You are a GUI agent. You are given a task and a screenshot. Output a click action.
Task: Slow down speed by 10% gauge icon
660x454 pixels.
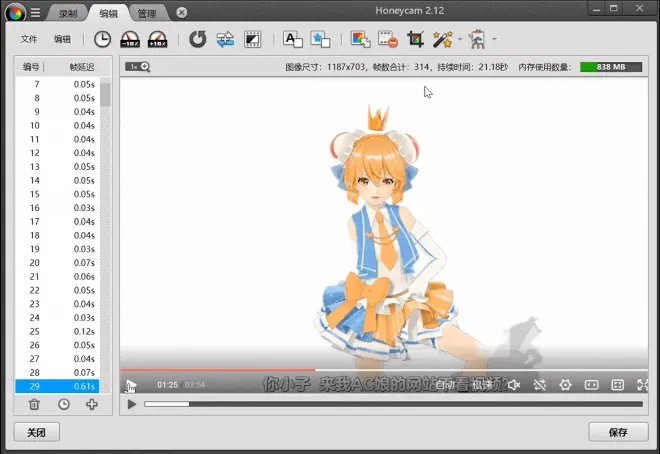pyautogui.click(x=130, y=39)
